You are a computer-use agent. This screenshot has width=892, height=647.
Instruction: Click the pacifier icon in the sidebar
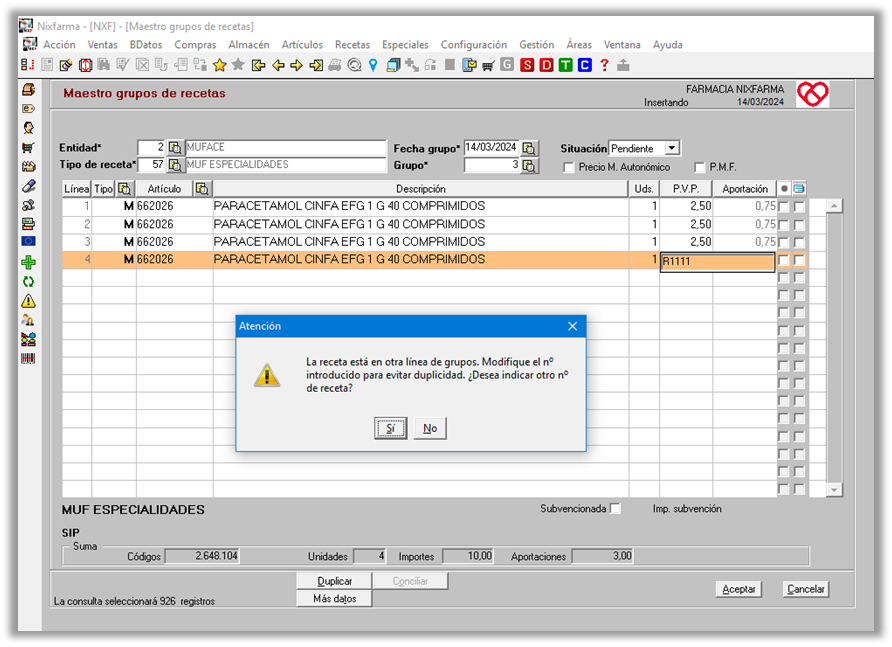(28, 205)
